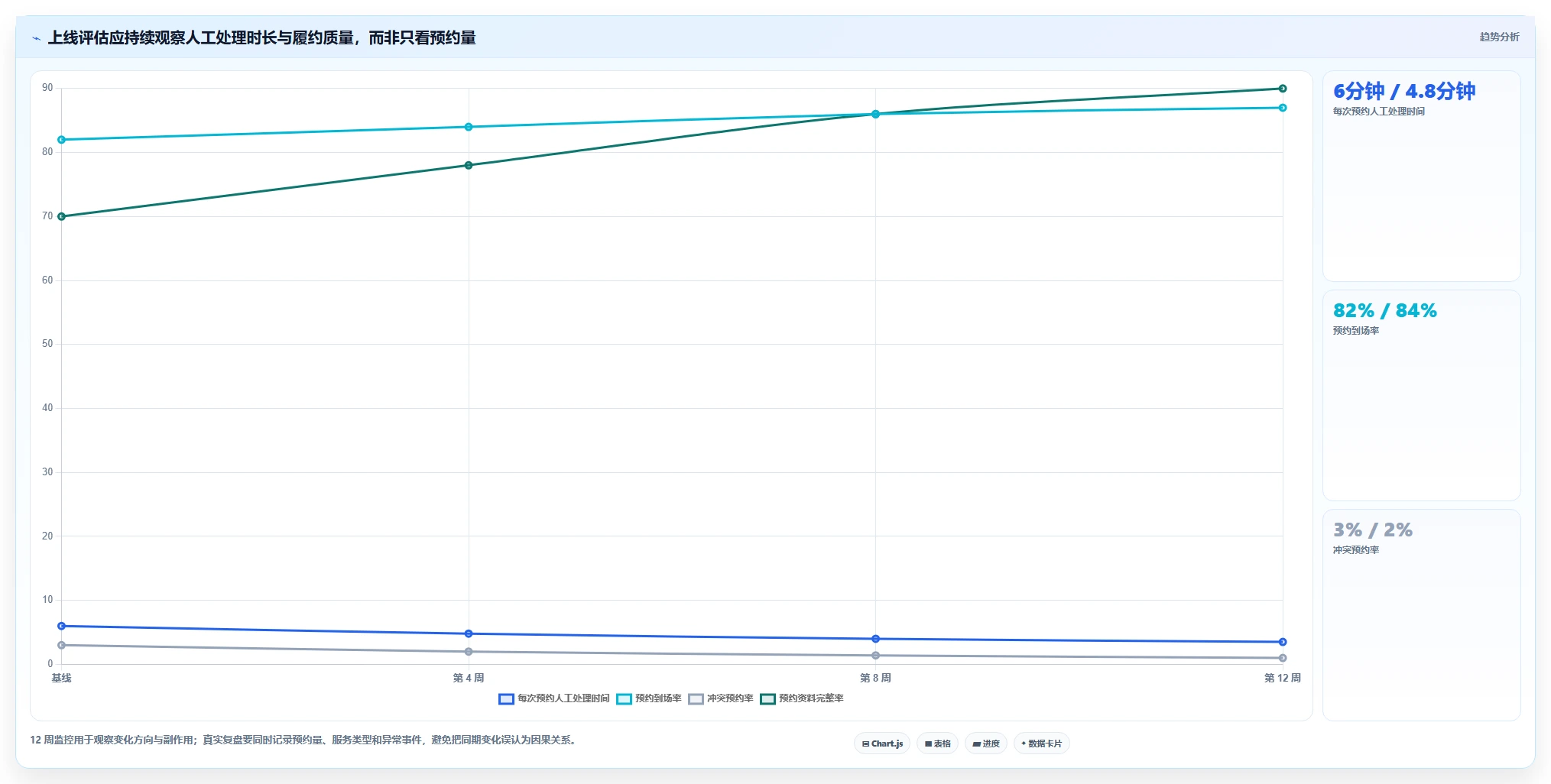Select the 冲突预约率 point at 第 12 周

tap(1283, 658)
